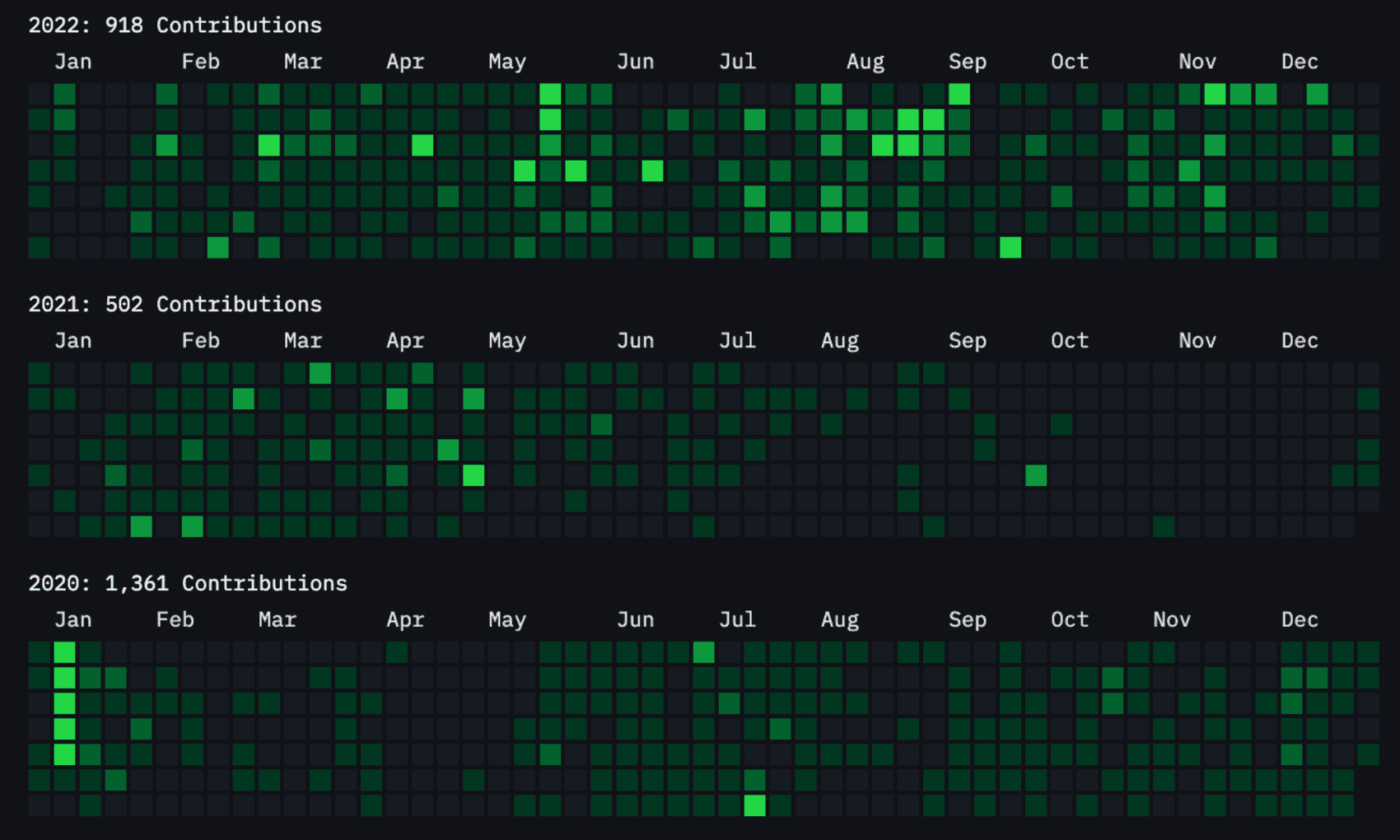The width and height of the screenshot is (1400, 840).
Task: Click the bright top-row cell under Sep 2022
Action: coord(959,94)
